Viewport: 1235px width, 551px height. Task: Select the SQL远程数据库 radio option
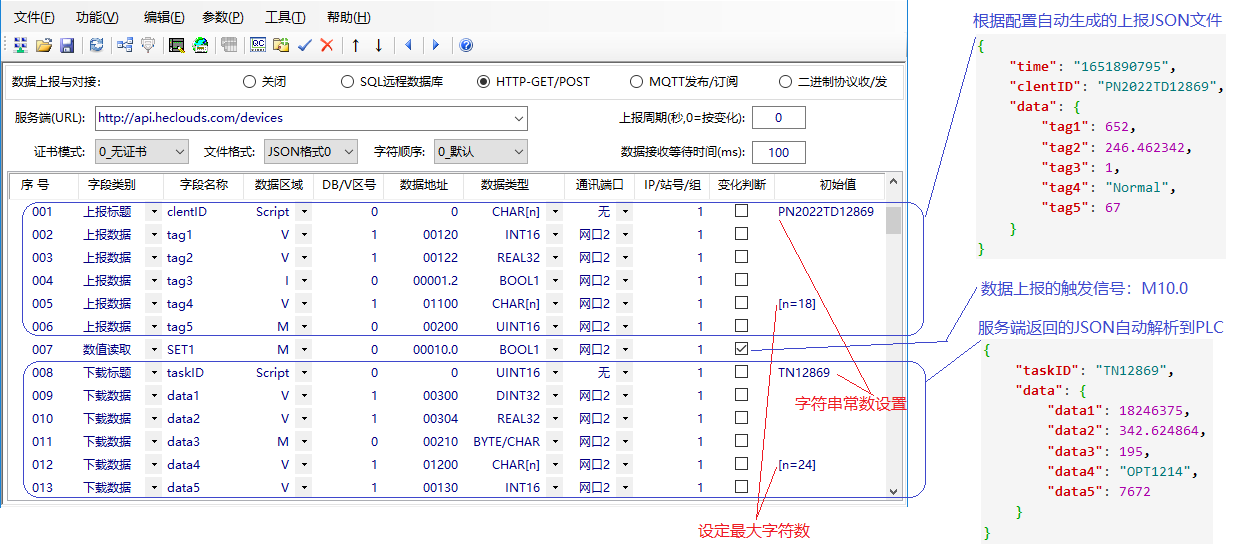click(347, 82)
